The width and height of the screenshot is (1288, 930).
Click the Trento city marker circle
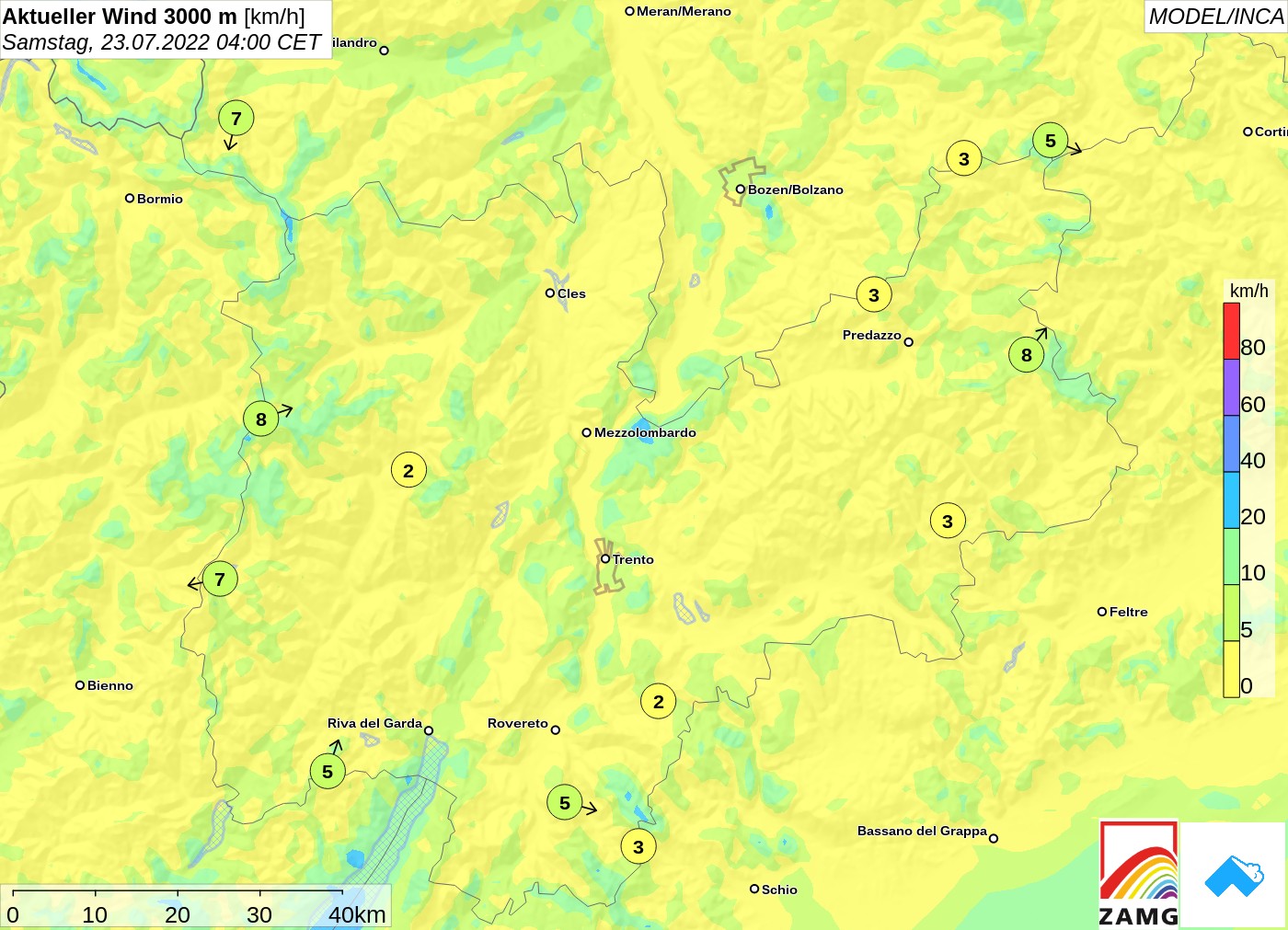point(605,558)
